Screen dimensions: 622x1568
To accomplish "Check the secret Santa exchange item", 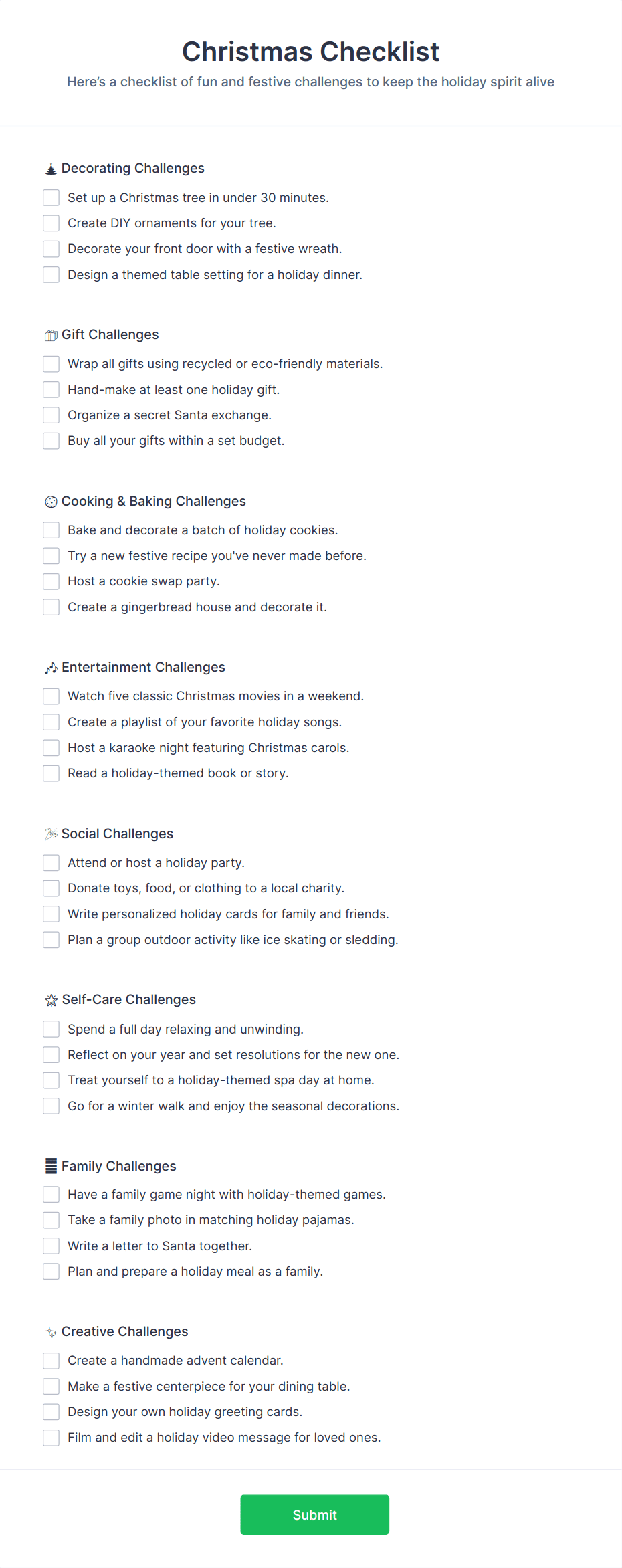I will coord(51,415).
